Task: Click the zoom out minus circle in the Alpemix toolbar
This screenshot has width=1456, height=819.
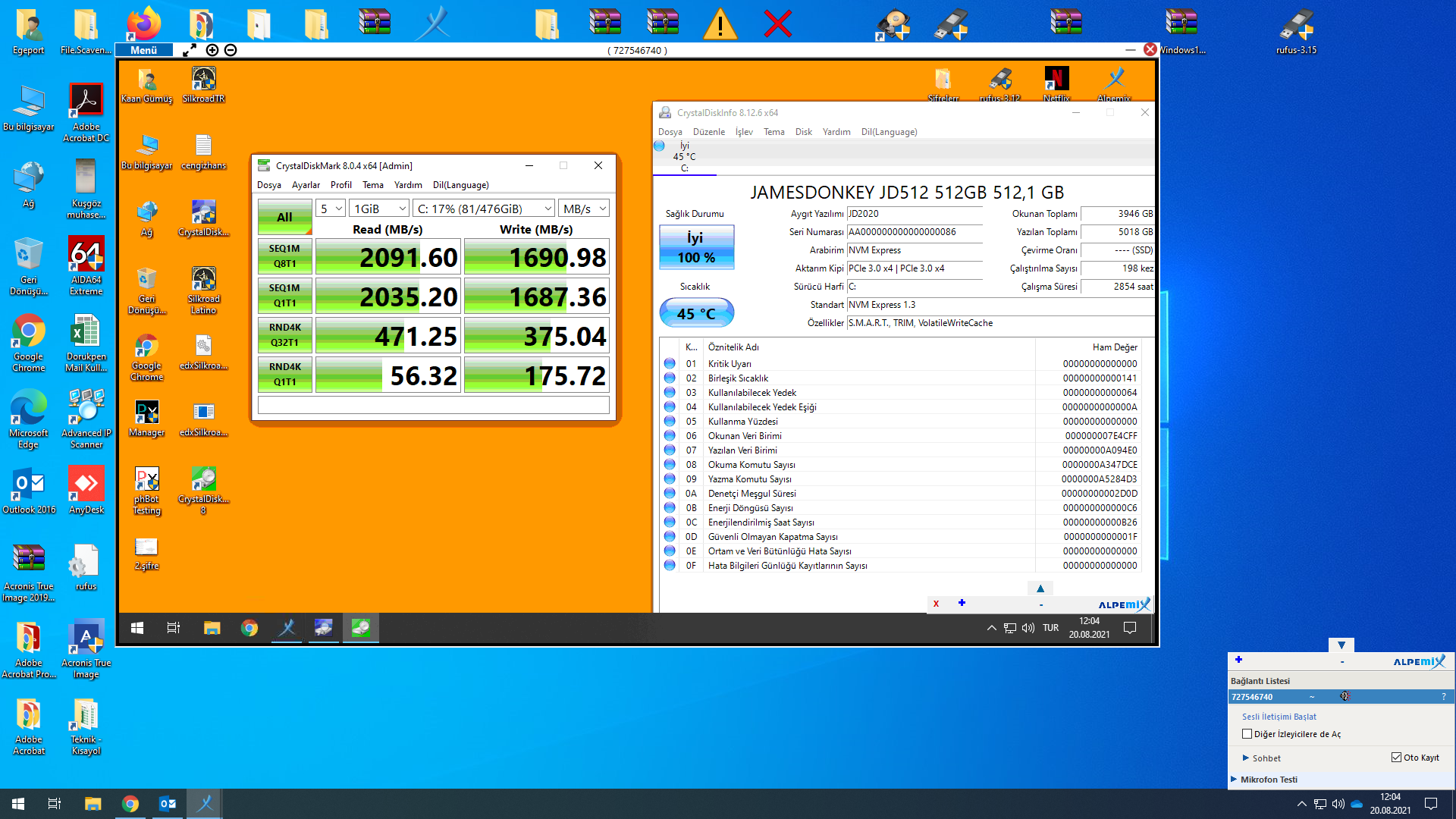Action: pyautogui.click(x=231, y=50)
